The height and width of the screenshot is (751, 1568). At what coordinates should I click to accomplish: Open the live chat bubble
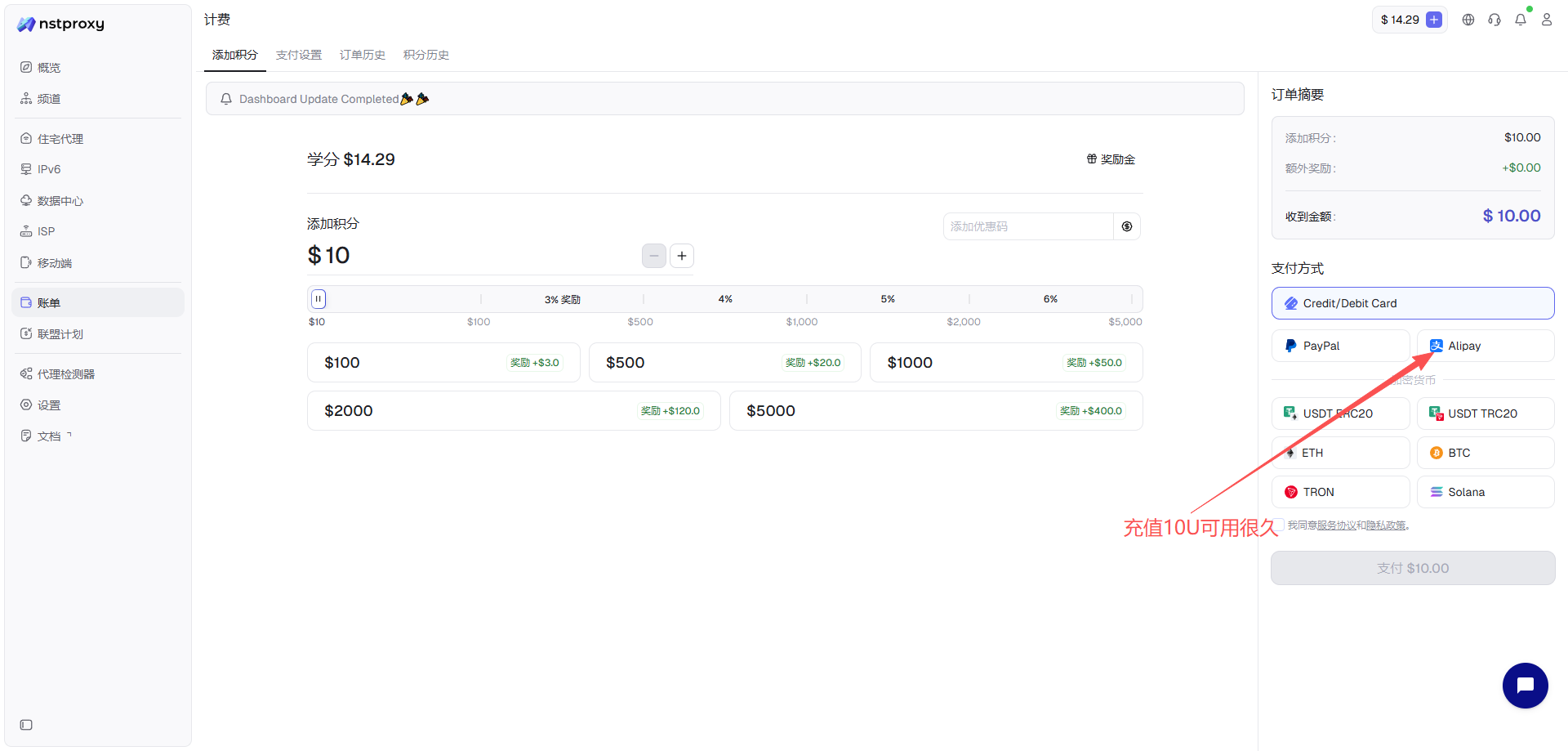(1525, 686)
